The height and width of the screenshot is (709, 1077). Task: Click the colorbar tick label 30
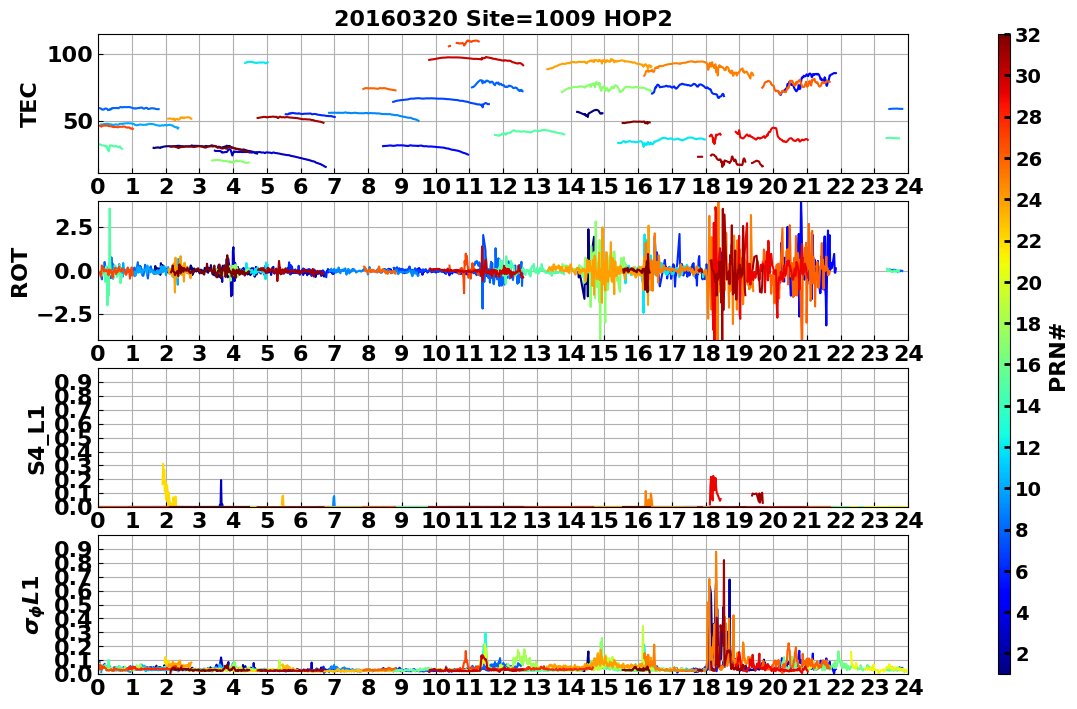coord(1028,76)
